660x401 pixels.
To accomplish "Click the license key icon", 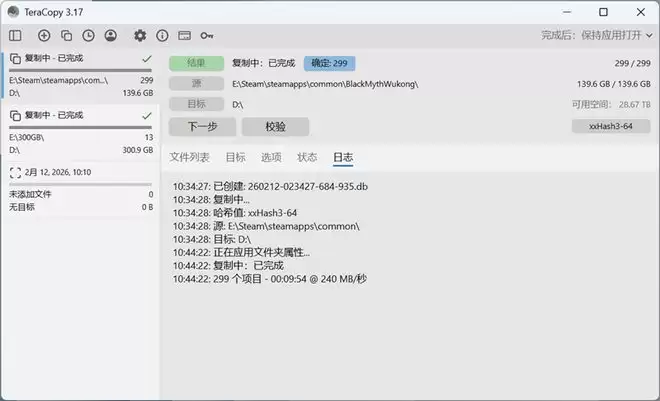I will point(207,35).
